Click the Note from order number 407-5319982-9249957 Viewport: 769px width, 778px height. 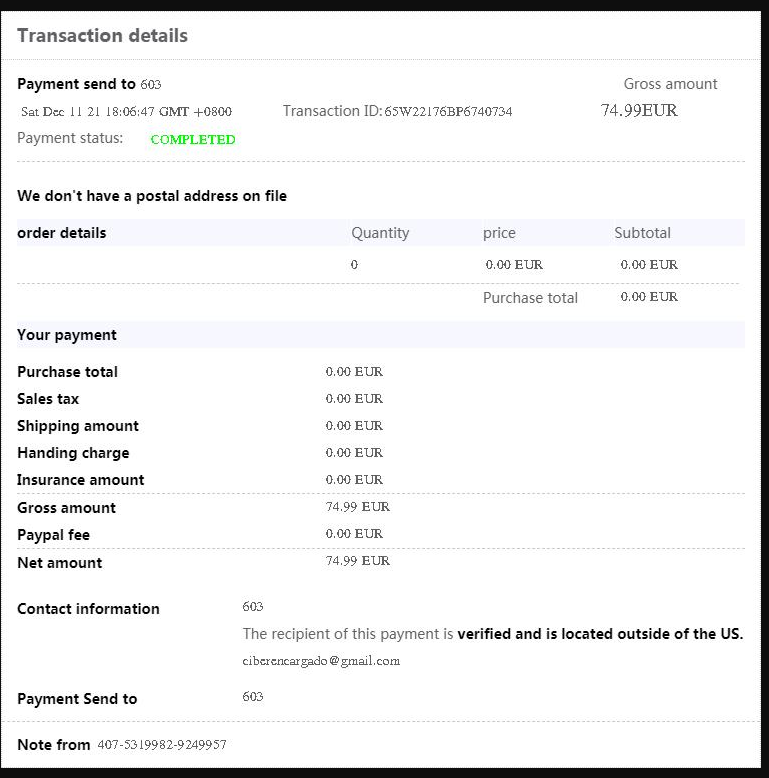coord(162,745)
